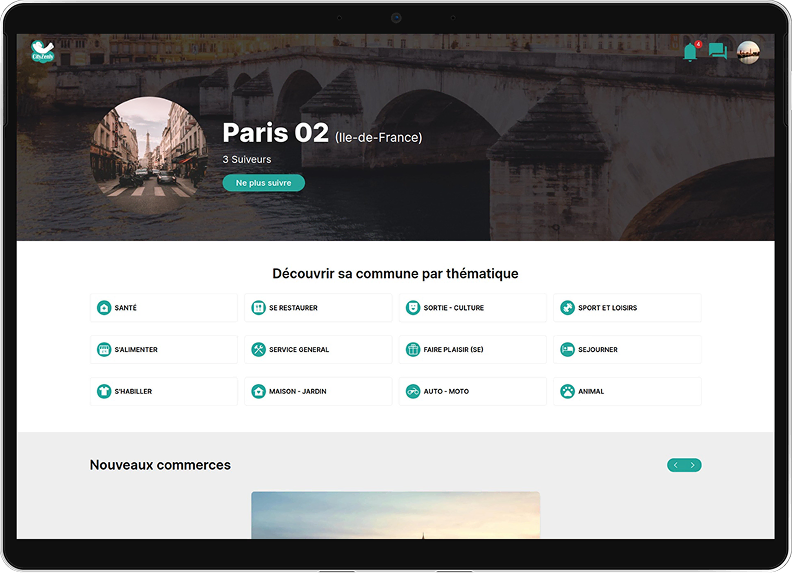This screenshot has height=573, width=792.
Task: Select the ANIMAL label text
Action: click(591, 392)
